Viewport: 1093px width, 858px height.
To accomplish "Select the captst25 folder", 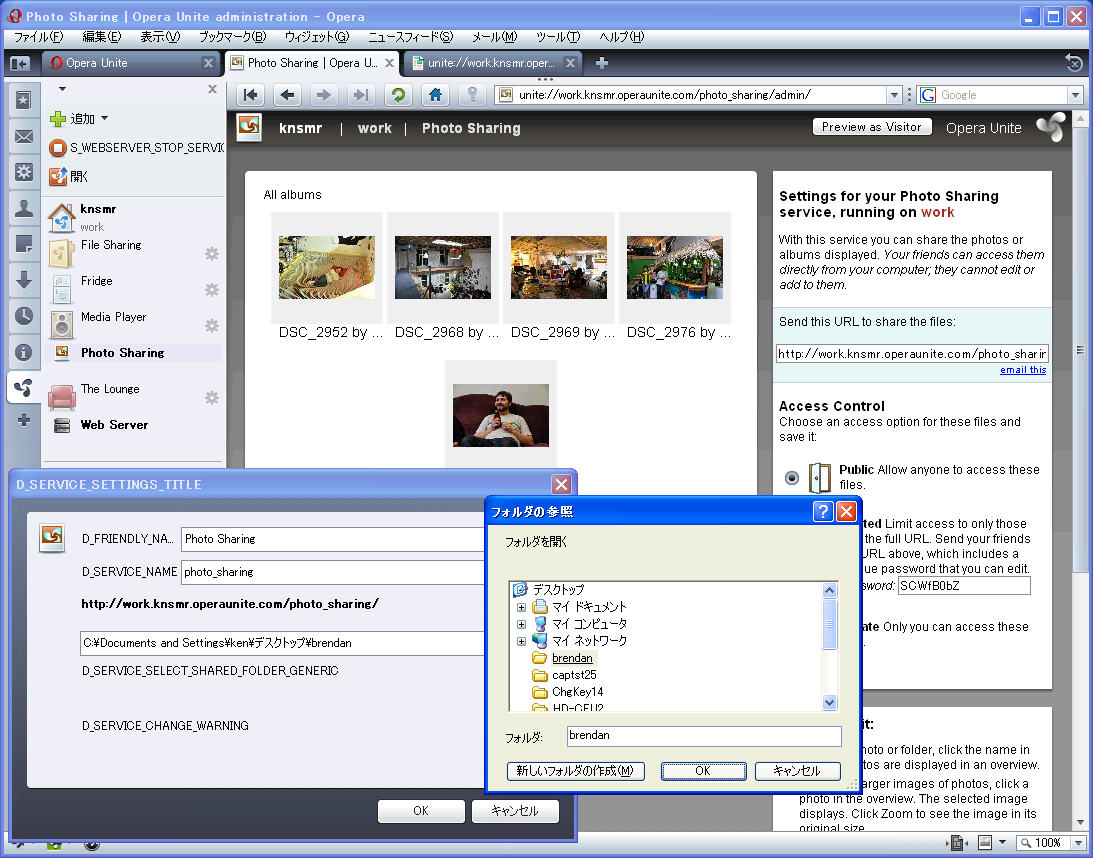I will [x=574, y=675].
